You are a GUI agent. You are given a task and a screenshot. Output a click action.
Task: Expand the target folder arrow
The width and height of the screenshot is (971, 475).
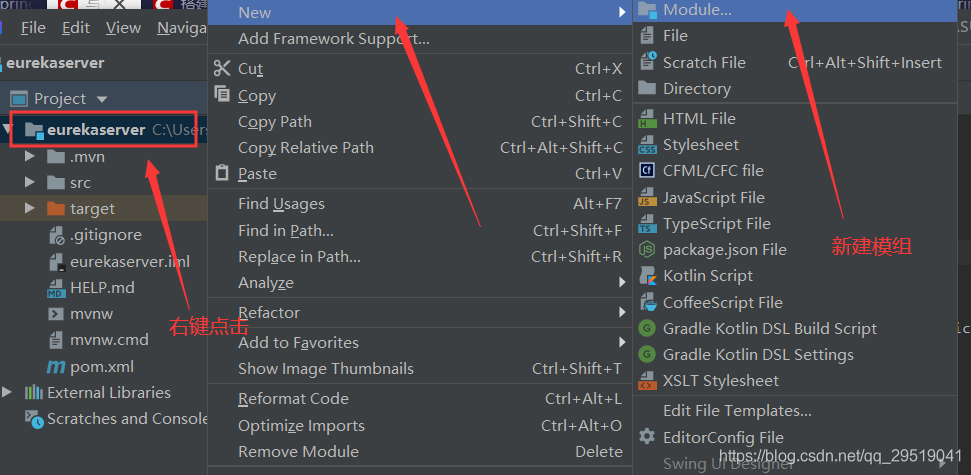click(x=32, y=209)
